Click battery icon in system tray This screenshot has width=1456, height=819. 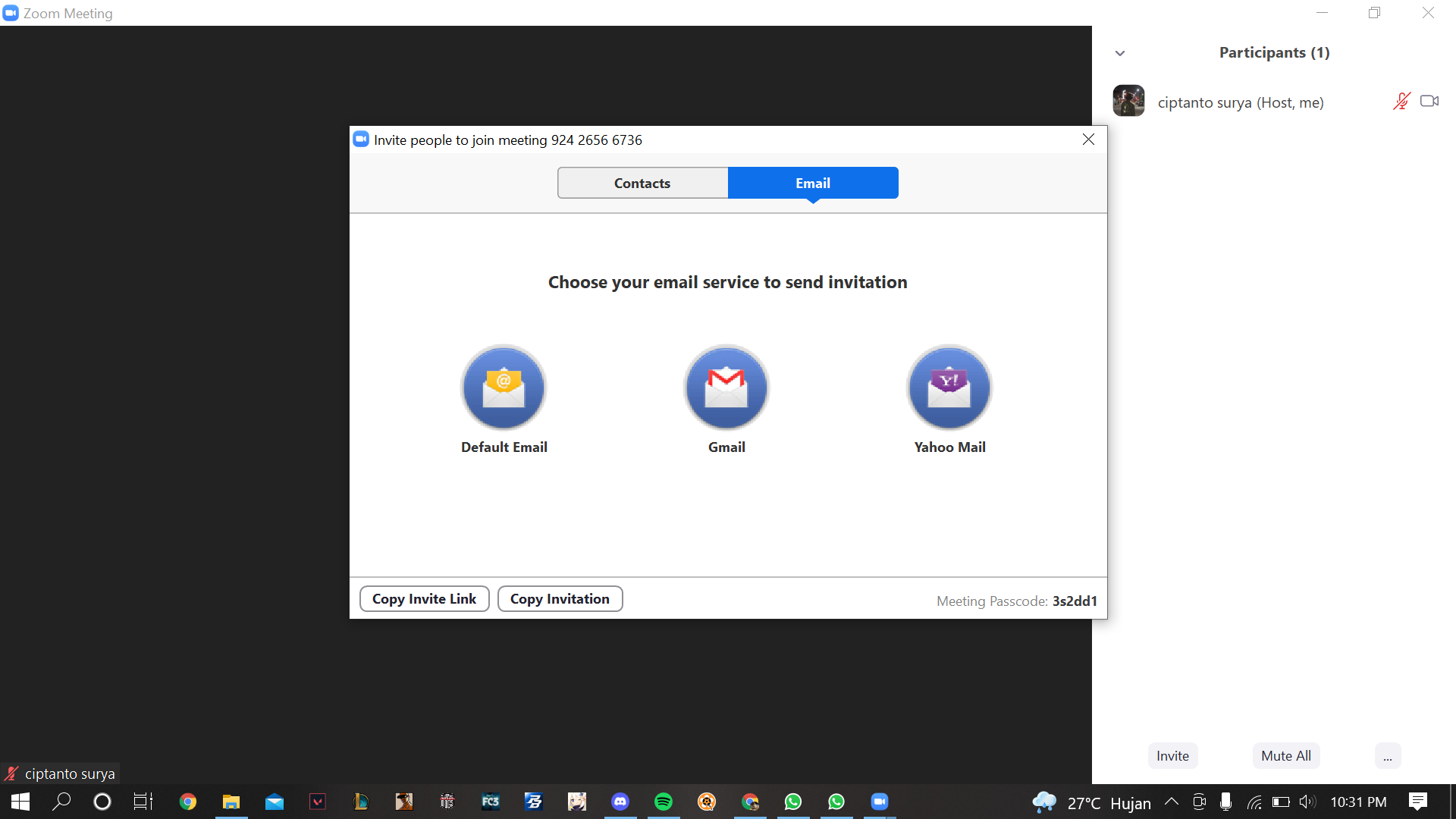click(1281, 802)
